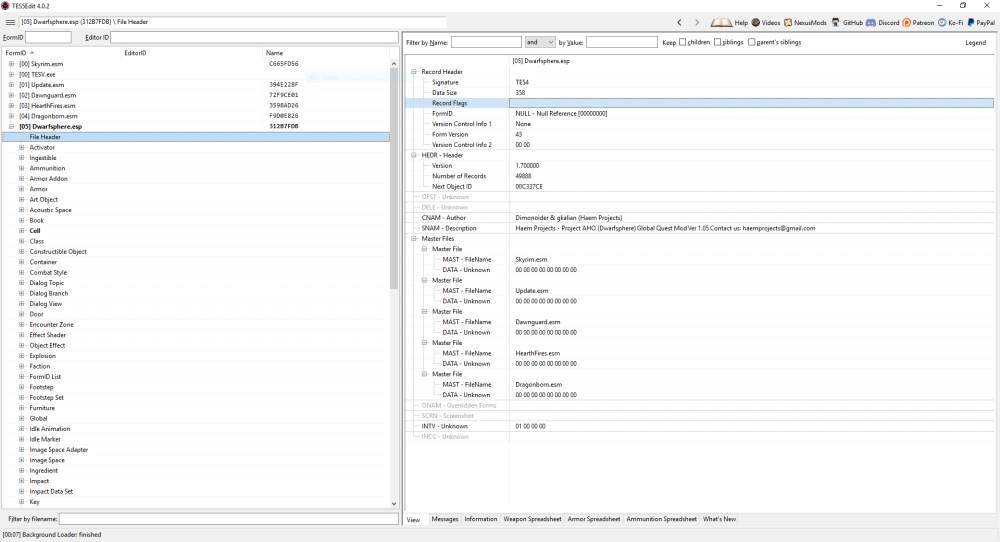The width and height of the screenshot is (1000, 542).
Task: Open the PayPal icon
Action: [971, 22]
